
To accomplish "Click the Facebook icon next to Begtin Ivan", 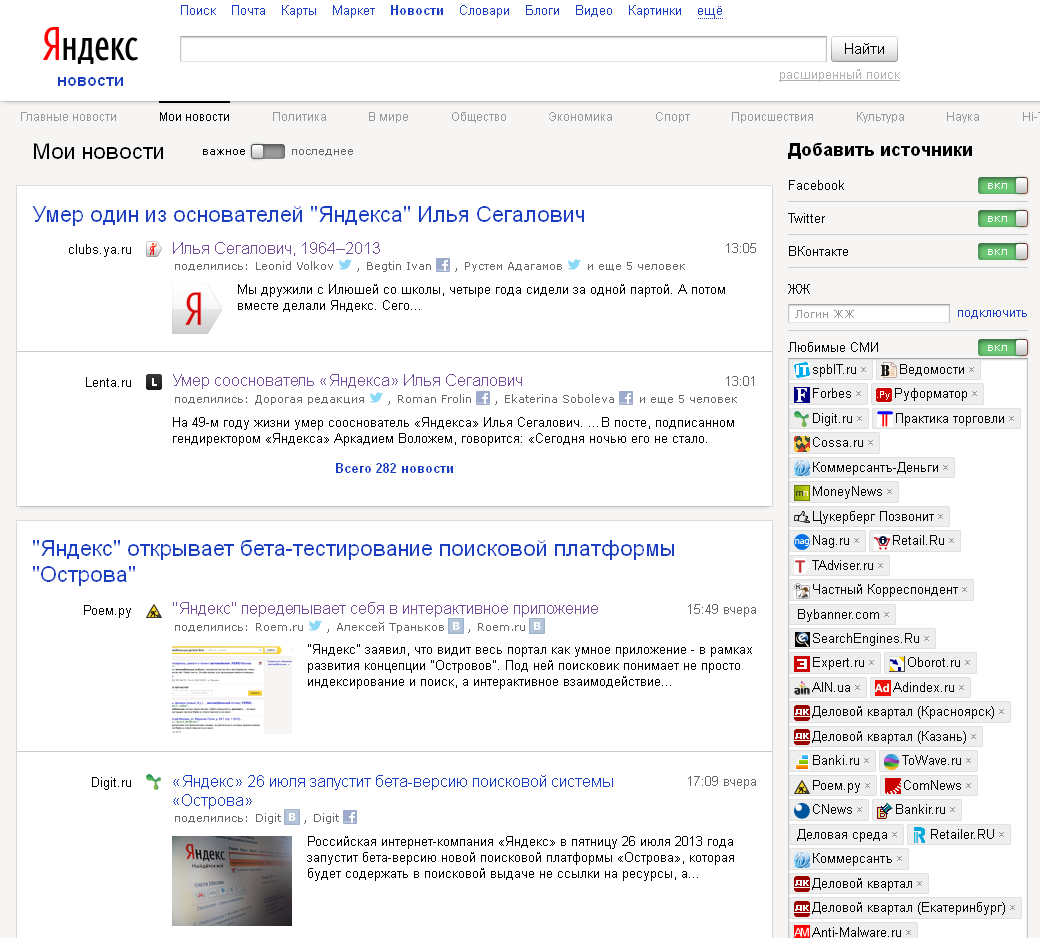I will tap(442, 265).
